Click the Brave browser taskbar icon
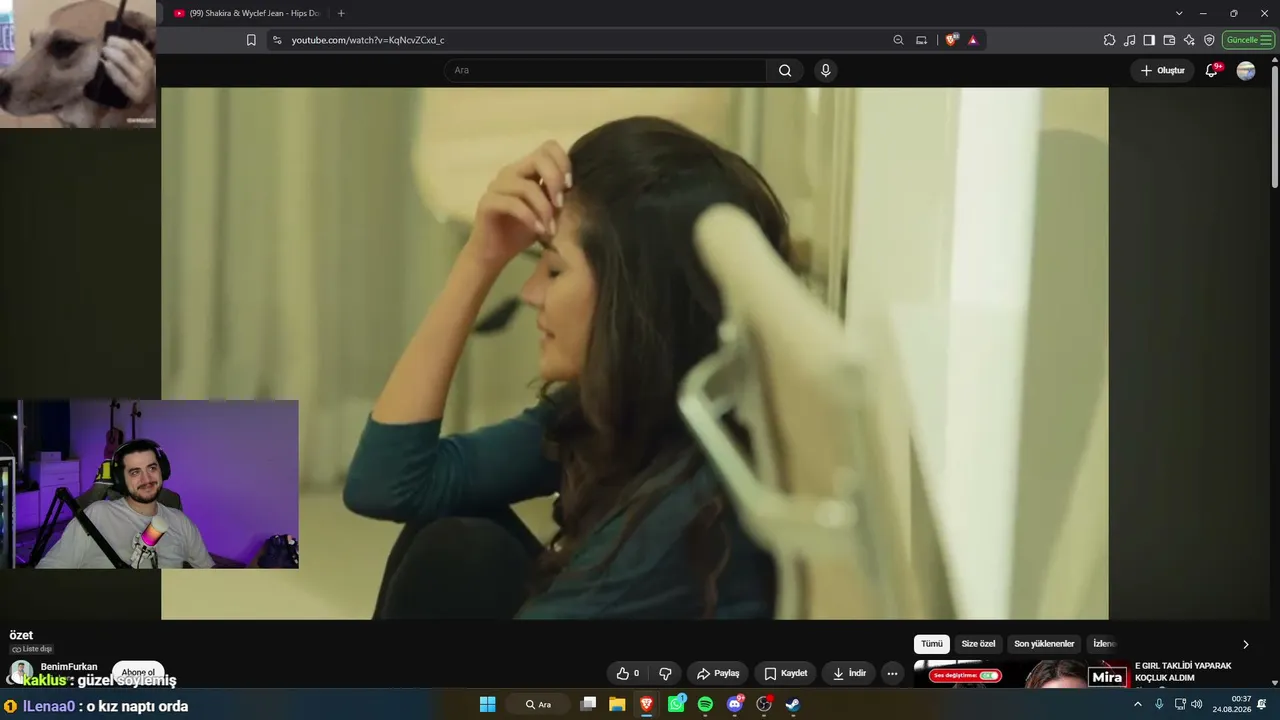 coord(647,704)
